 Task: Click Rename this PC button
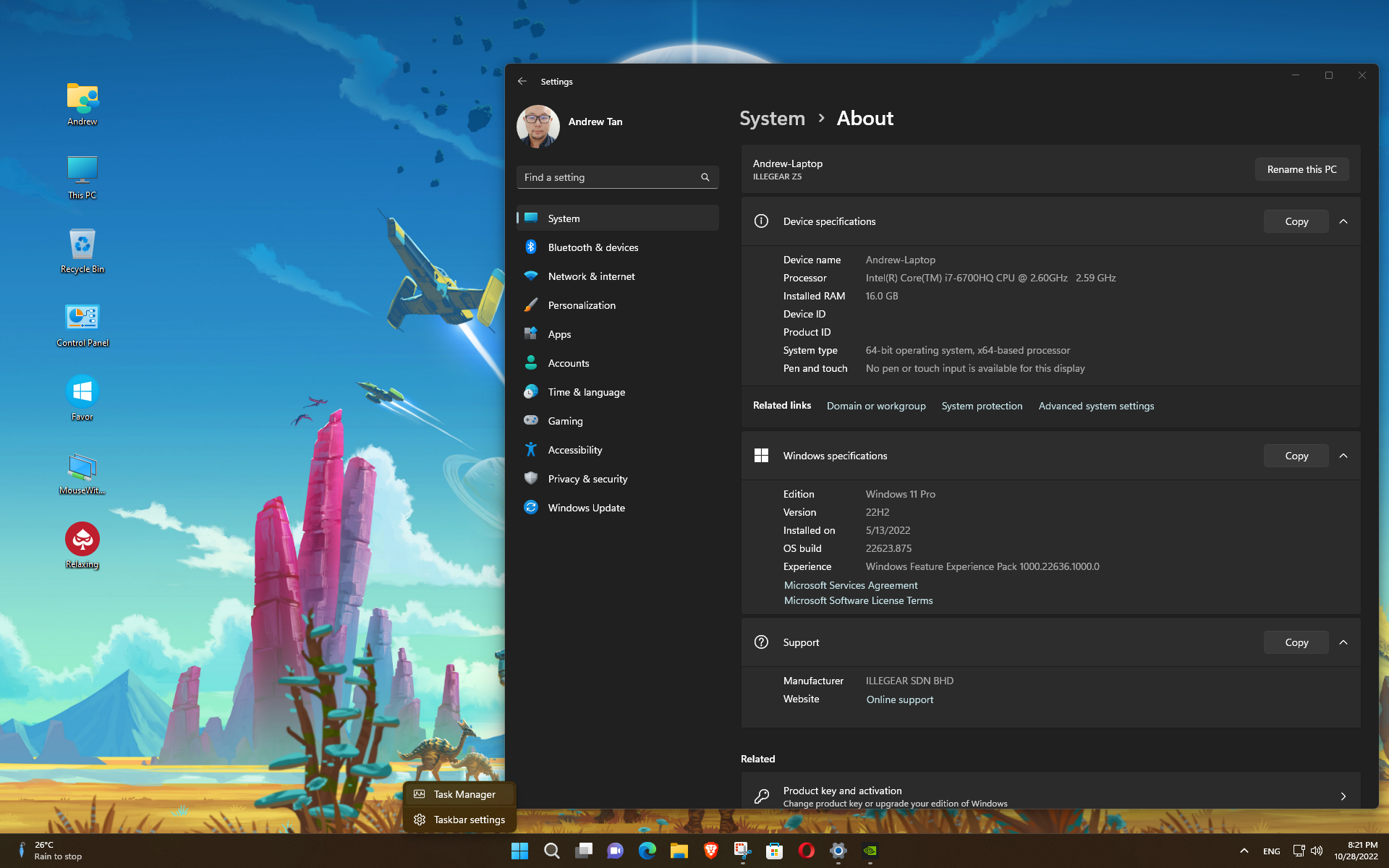pos(1301,169)
